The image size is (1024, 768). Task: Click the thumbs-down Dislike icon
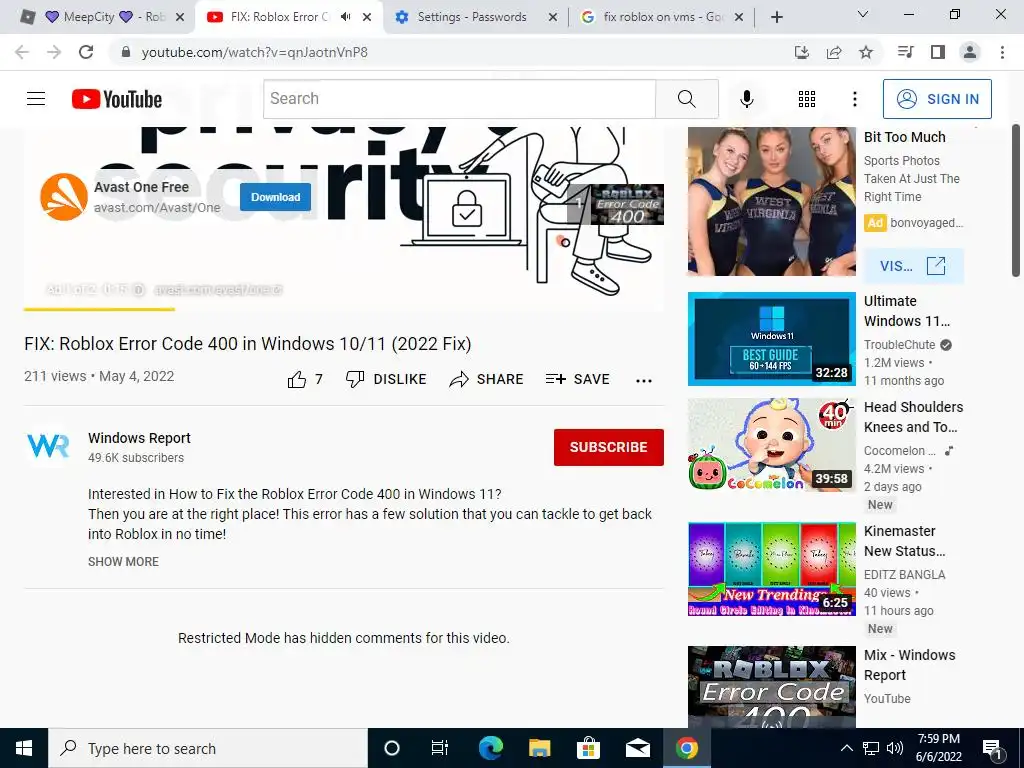355,379
